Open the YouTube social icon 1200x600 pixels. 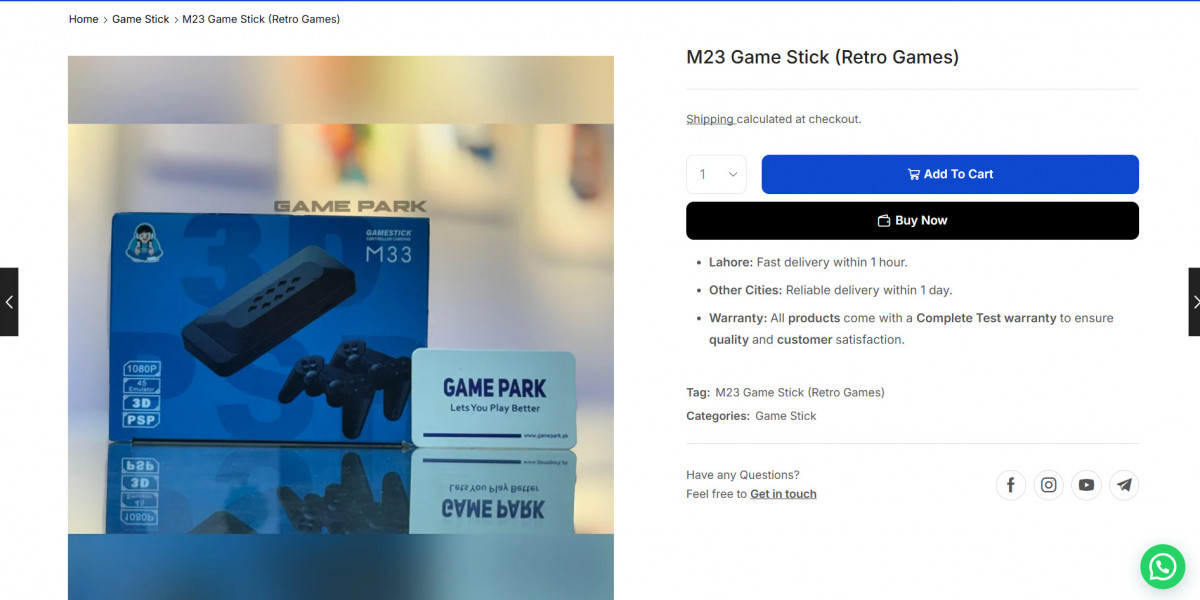click(1087, 485)
